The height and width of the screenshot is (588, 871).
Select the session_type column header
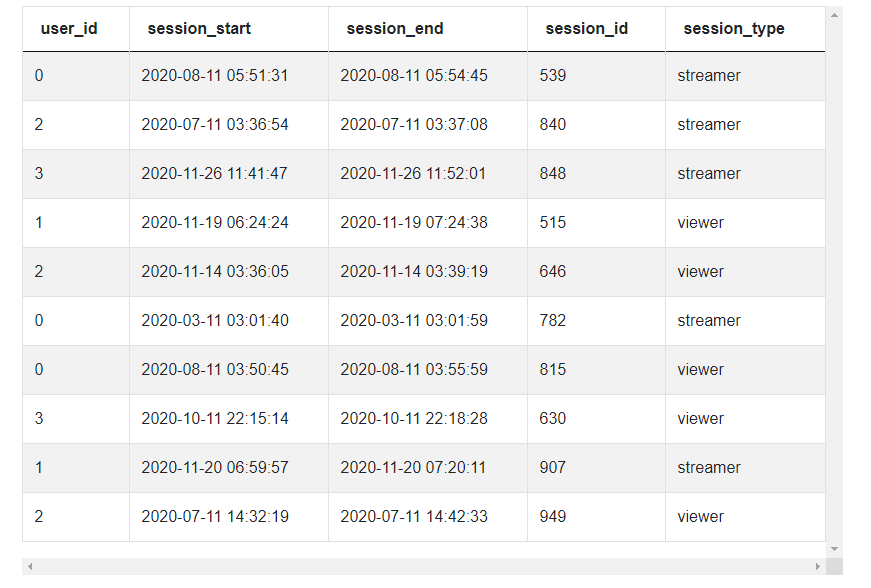pos(734,28)
